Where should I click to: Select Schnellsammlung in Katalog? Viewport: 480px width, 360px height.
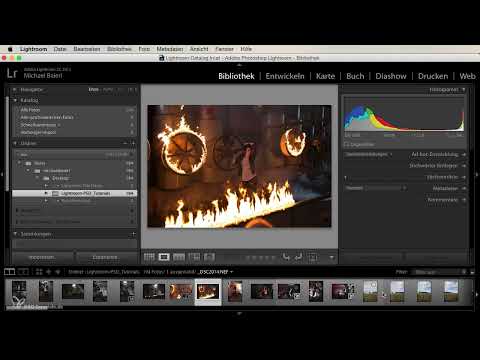click(x=74, y=125)
